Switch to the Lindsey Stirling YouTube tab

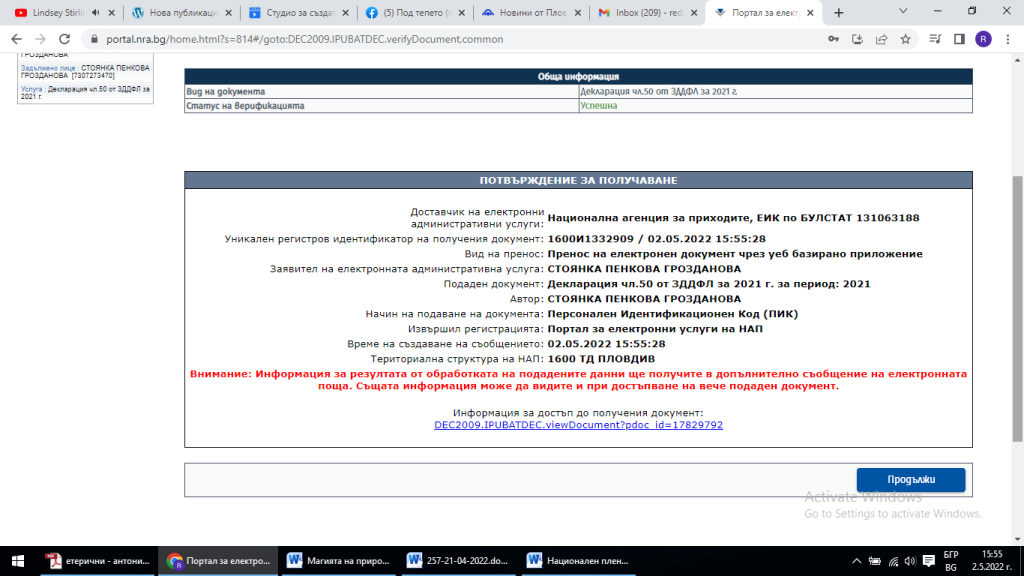57,12
